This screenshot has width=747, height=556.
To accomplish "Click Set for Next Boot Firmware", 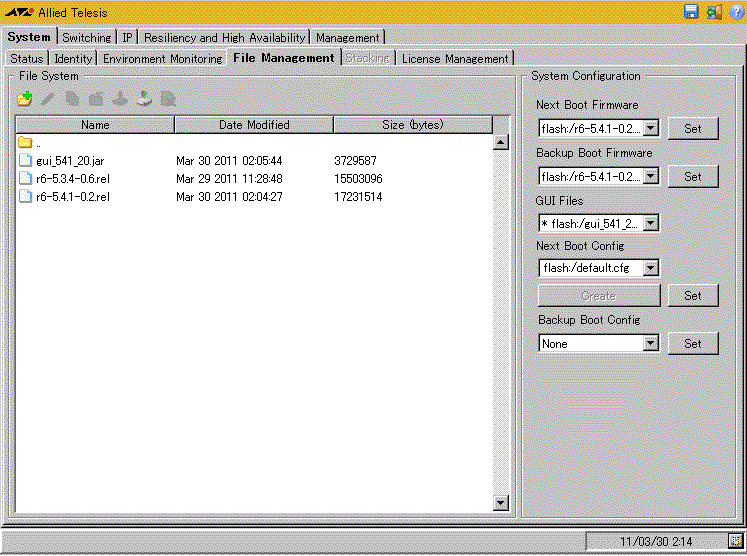I will [x=693, y=129].
